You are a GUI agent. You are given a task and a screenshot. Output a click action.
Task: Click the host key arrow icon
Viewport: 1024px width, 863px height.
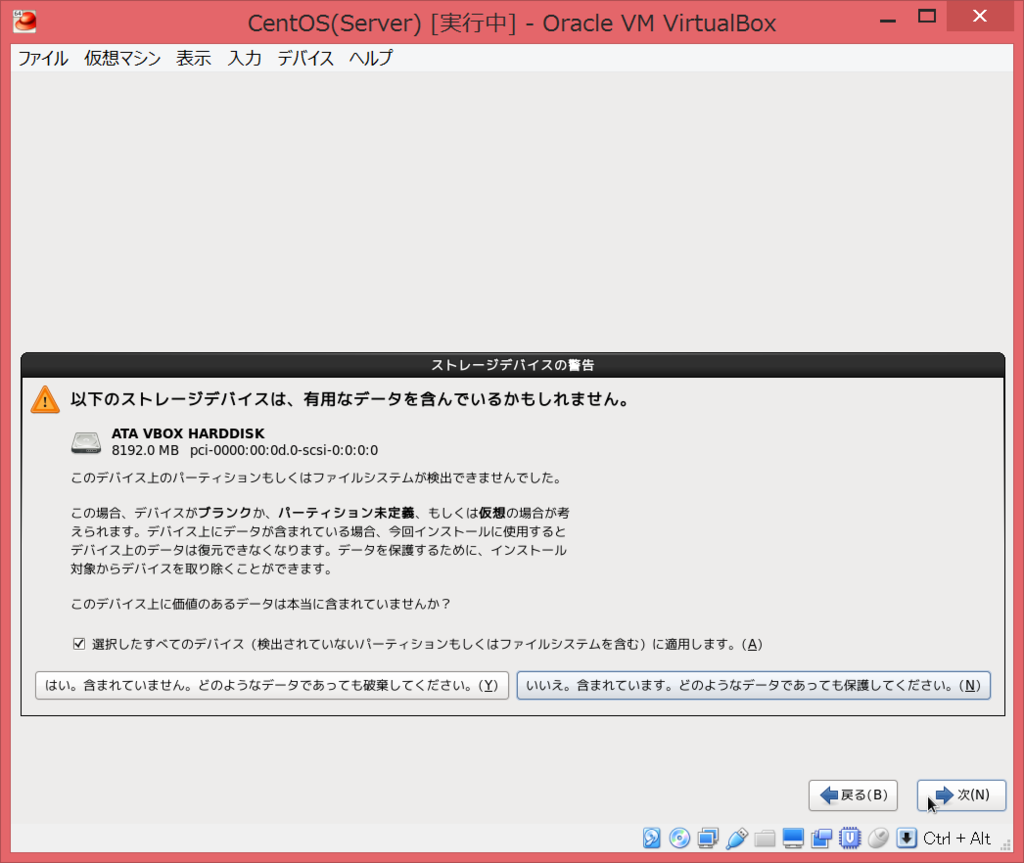tap(906, 838)
